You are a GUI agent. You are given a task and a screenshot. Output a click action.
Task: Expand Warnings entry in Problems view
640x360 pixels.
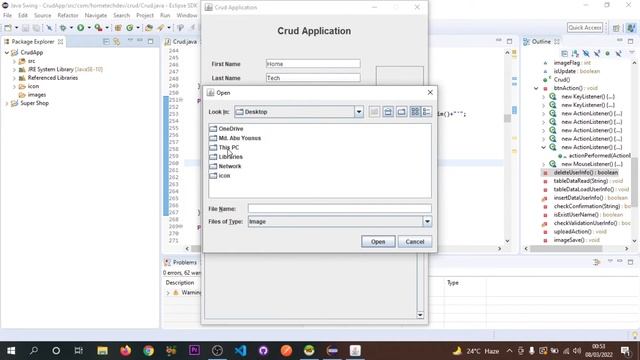[168, 293]
